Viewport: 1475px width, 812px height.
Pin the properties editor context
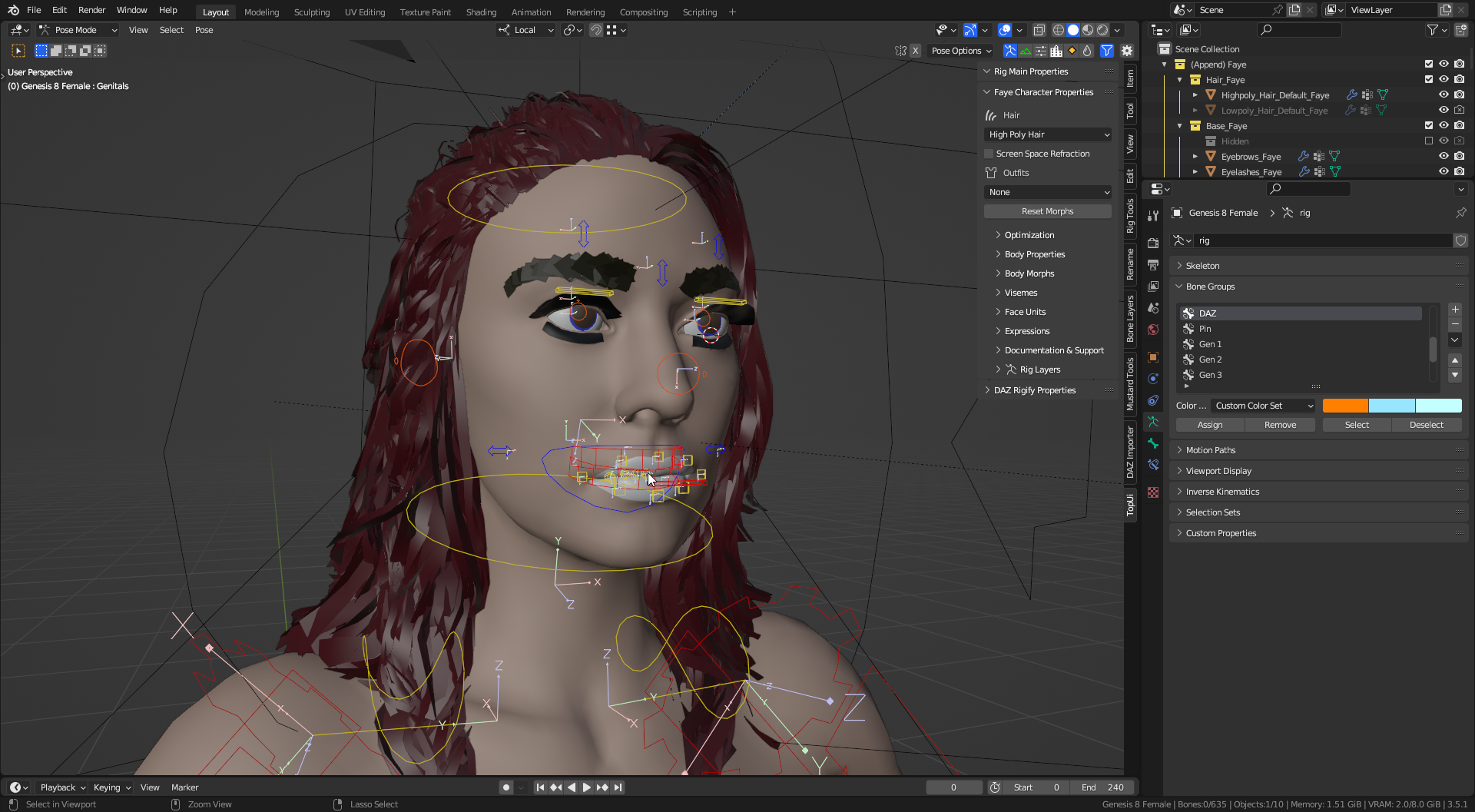pos(1460,213)
